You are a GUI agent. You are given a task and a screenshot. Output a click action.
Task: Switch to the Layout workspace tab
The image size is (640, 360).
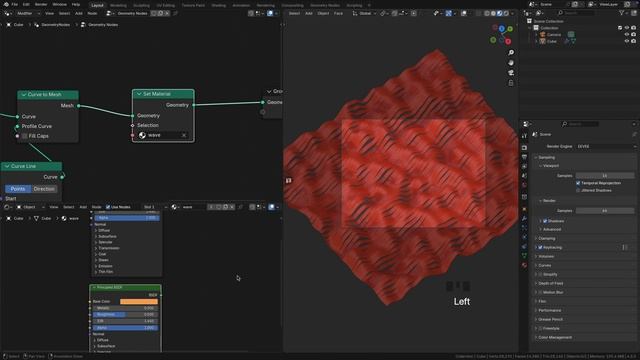coord(97,5)
